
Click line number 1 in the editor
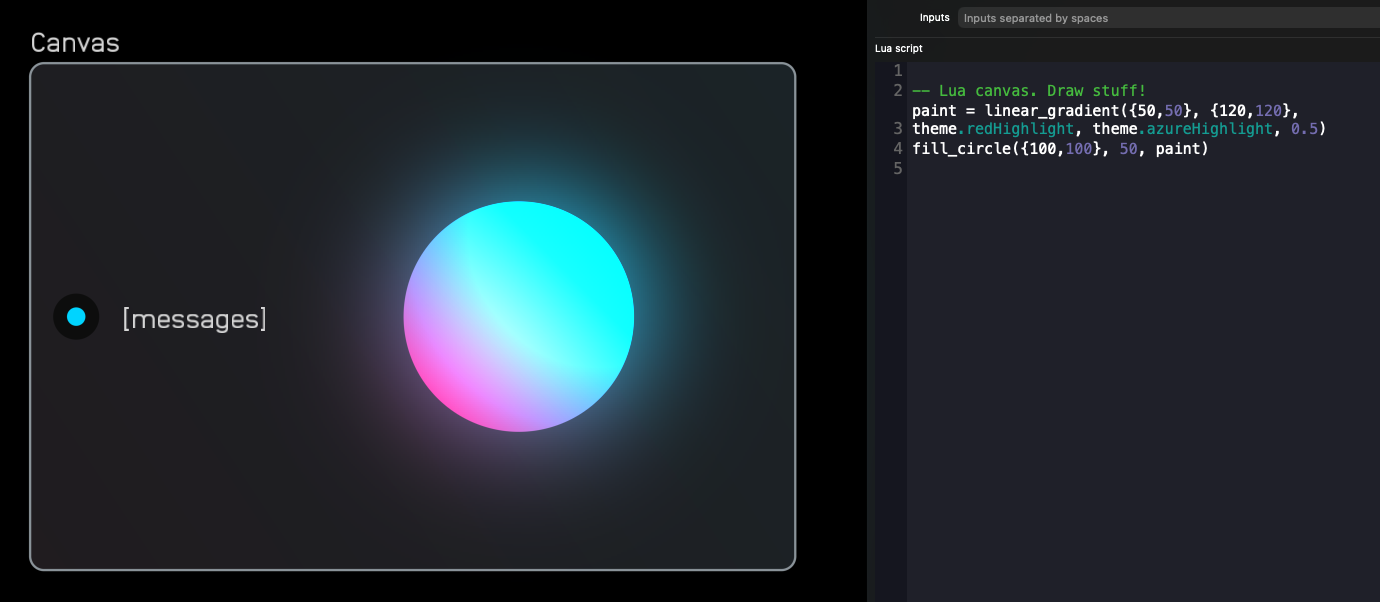coord(896,70)
